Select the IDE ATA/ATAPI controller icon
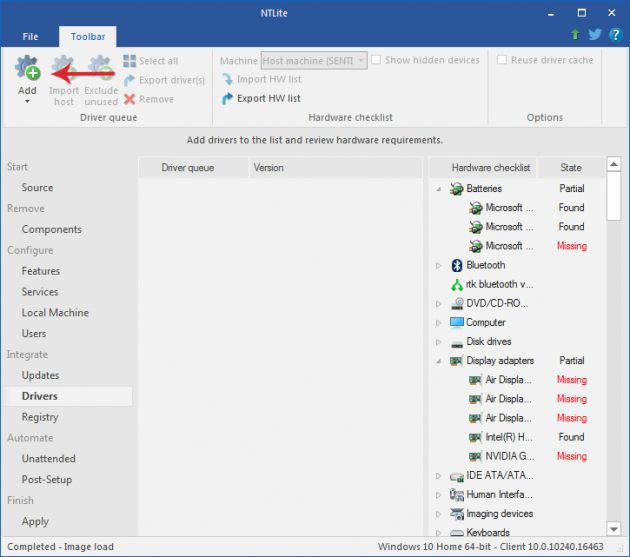Screen dimensions: 630x557 [457, 477]
